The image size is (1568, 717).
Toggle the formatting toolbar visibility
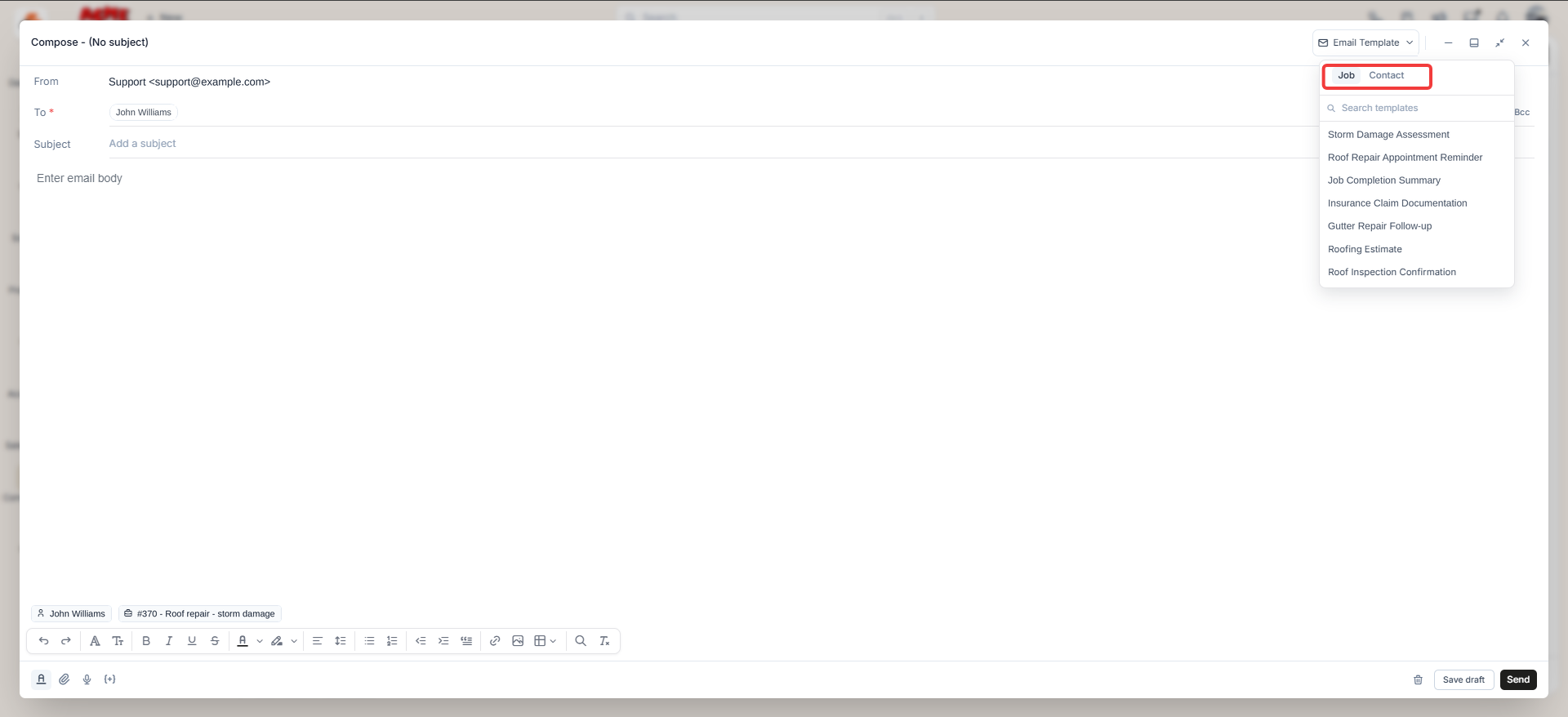[x=41, y=679]
